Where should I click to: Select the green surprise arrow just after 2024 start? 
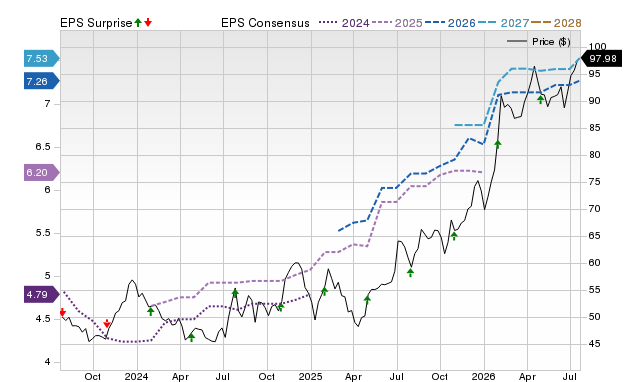[151, 311]
